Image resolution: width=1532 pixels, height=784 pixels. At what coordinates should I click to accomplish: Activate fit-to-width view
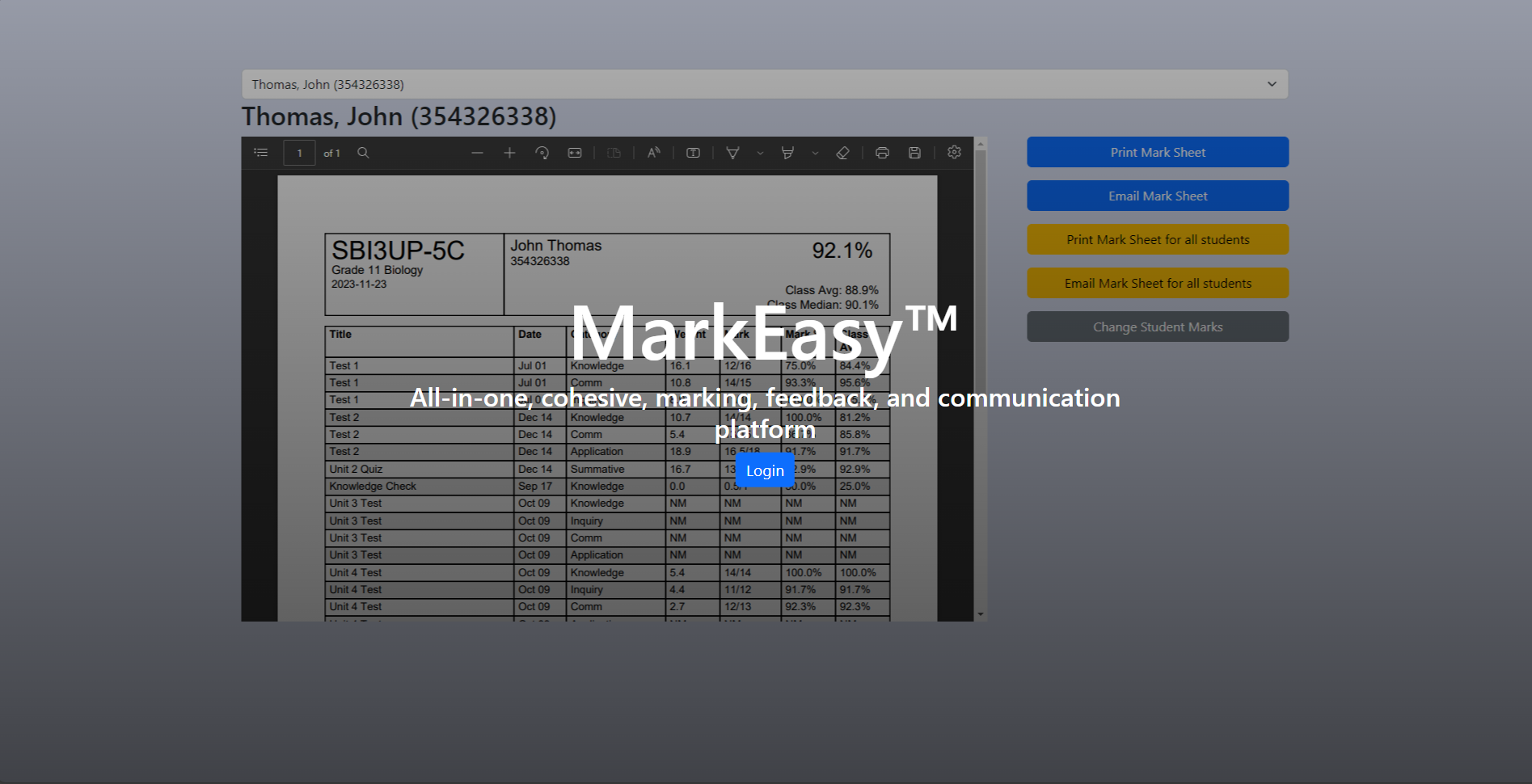click(x=575, y=152)
